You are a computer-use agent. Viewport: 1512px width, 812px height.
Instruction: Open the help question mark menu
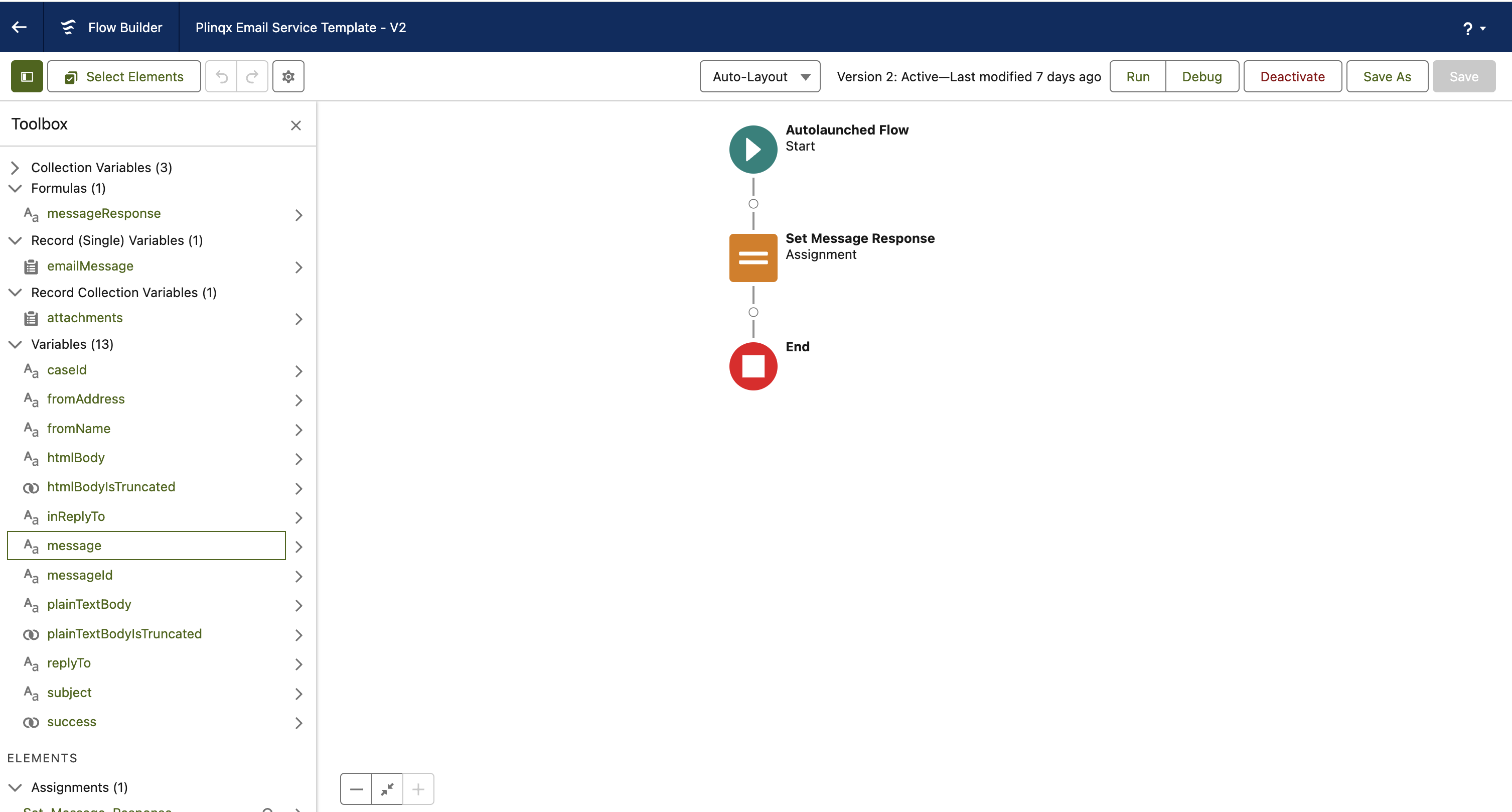pos(1474,28)
